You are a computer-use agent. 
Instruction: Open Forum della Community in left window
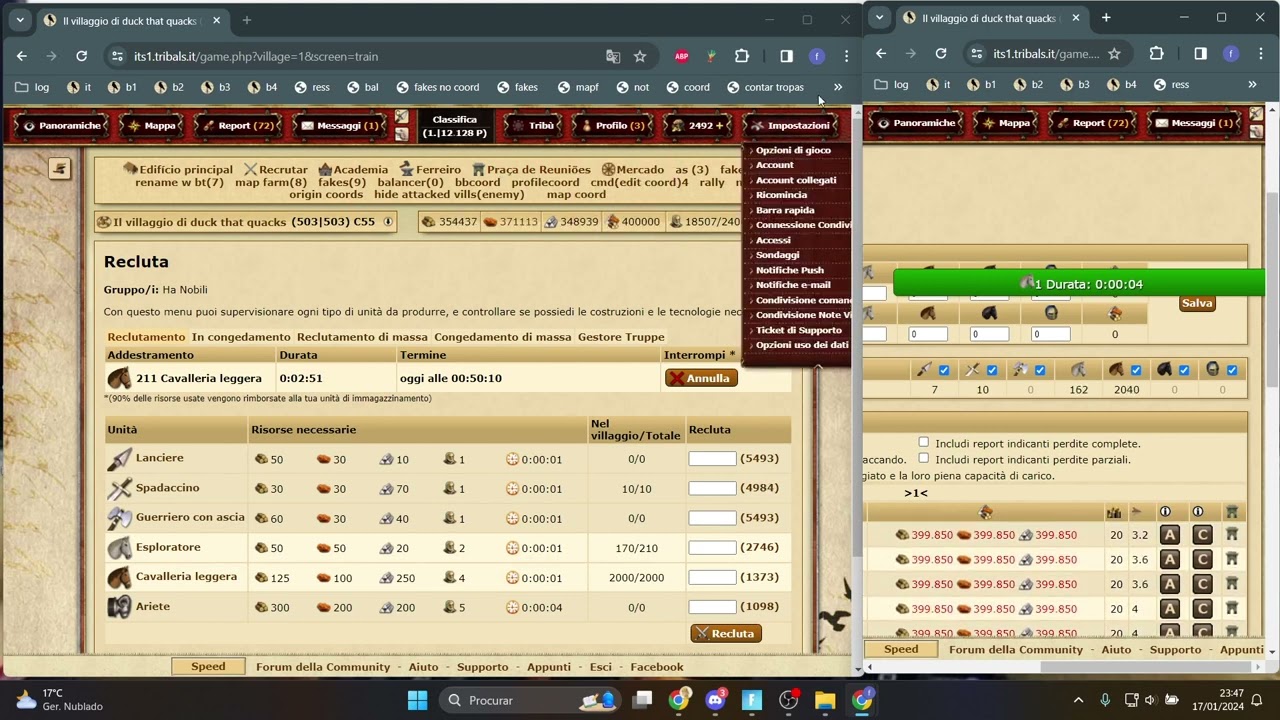(x=323, y=667)
